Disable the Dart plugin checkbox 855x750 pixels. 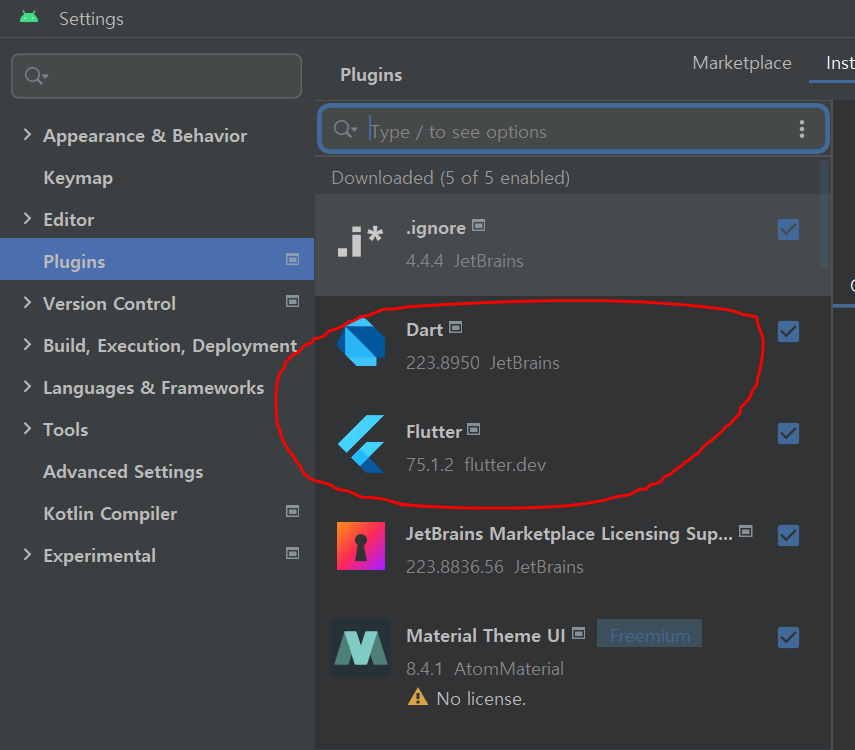(788, 332)
